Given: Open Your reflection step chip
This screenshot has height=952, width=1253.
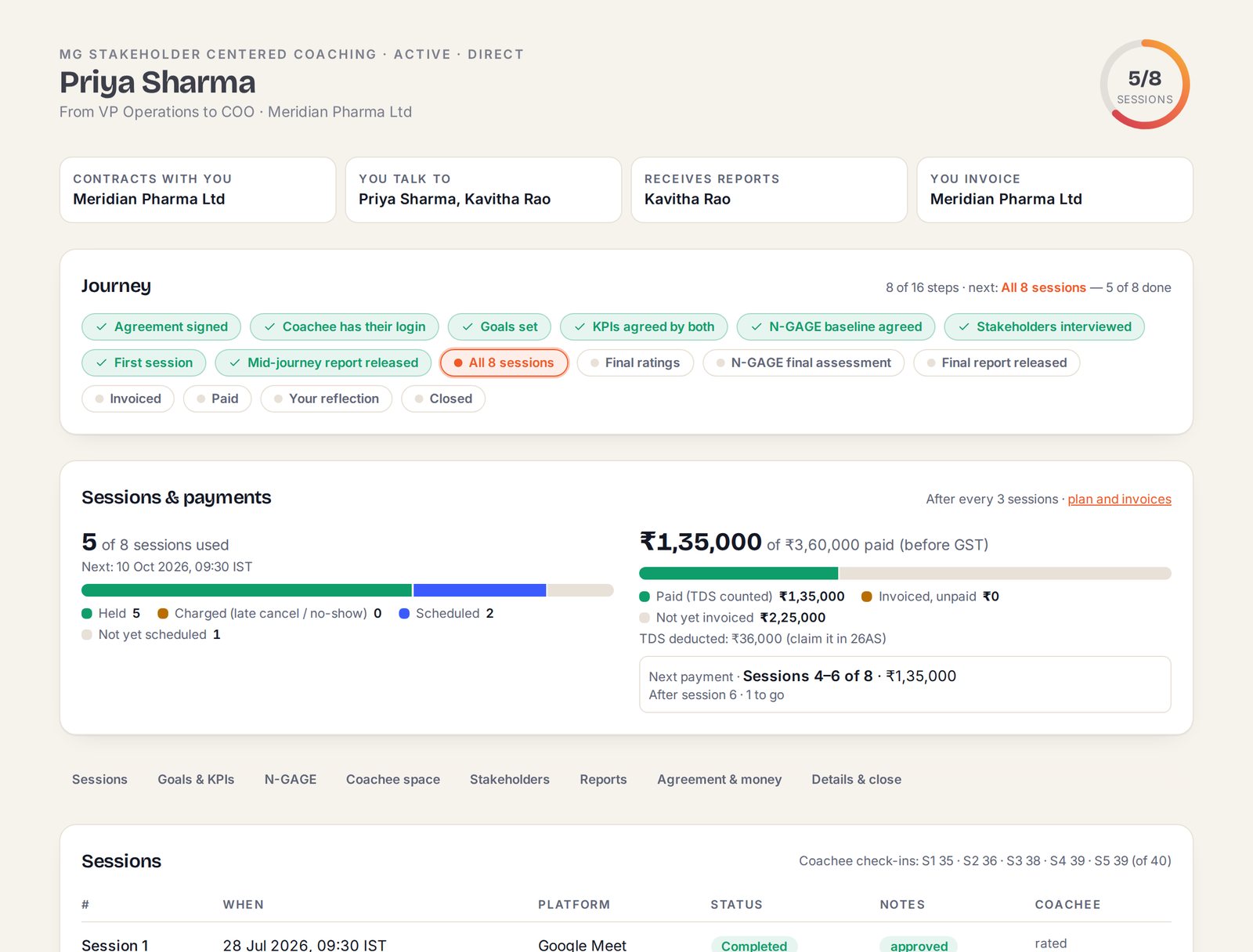Looking at the screenshot, I should 326,398.
